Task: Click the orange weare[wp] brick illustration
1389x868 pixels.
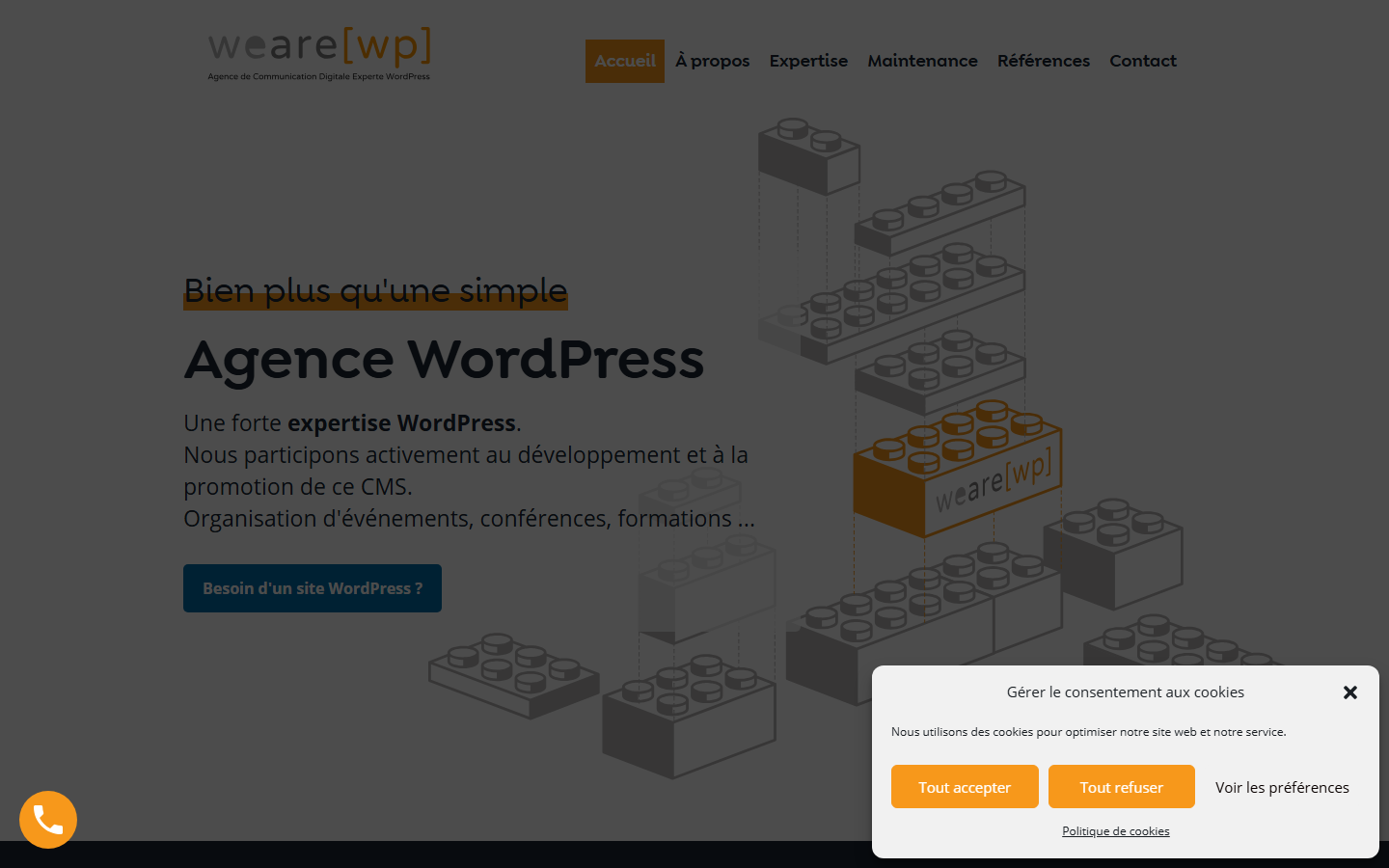Action: click(x=957, y=471)
